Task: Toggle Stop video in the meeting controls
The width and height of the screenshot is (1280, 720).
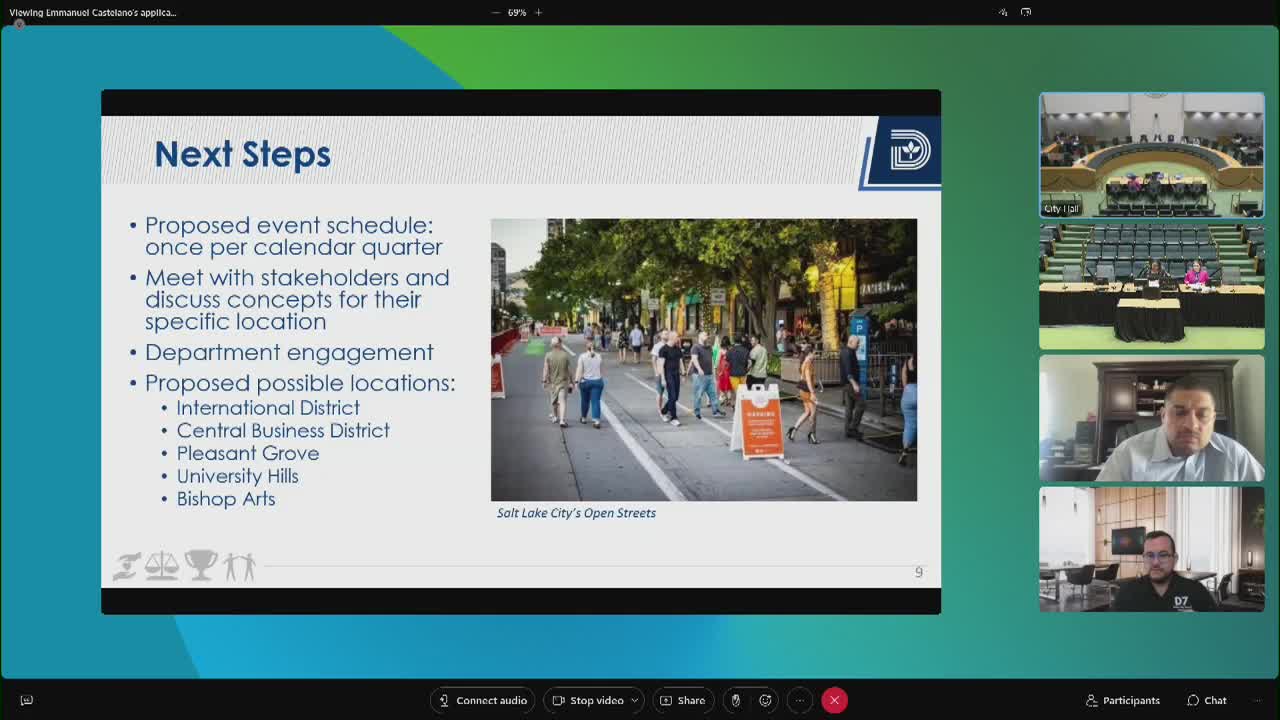Action: [589, 700]
